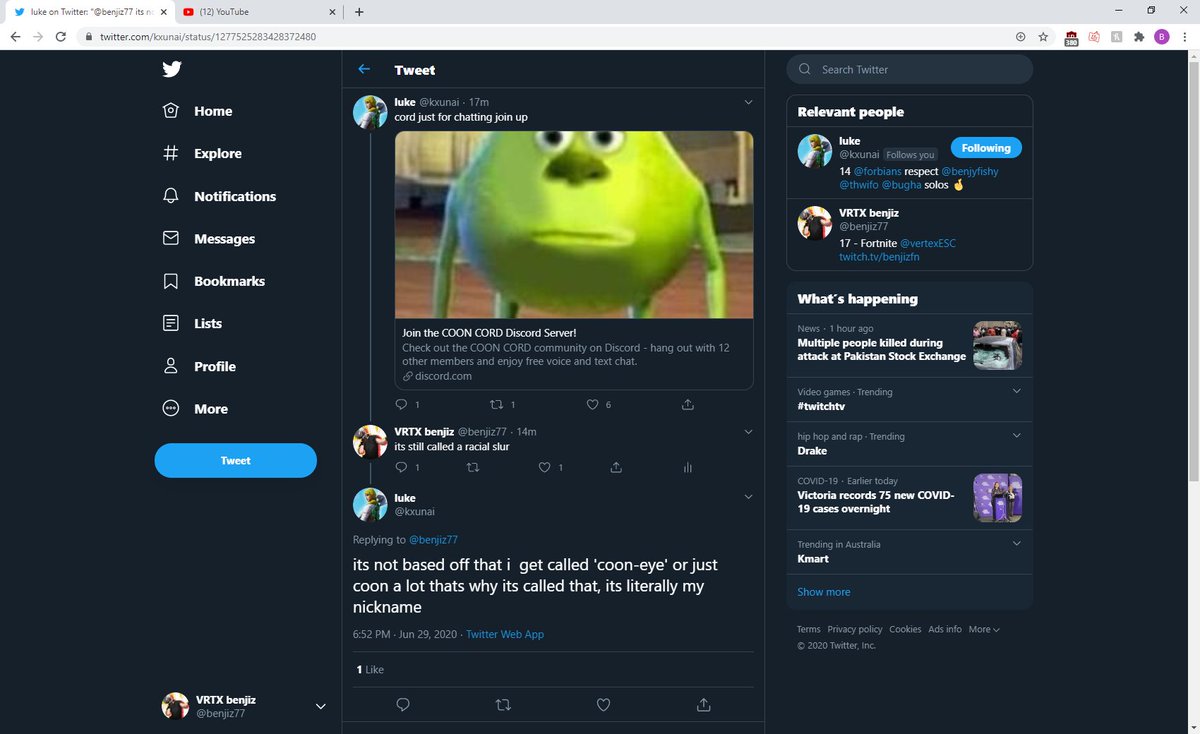
Task: Go back using the Tweet header arrow
Action: [x=364, y=69]
